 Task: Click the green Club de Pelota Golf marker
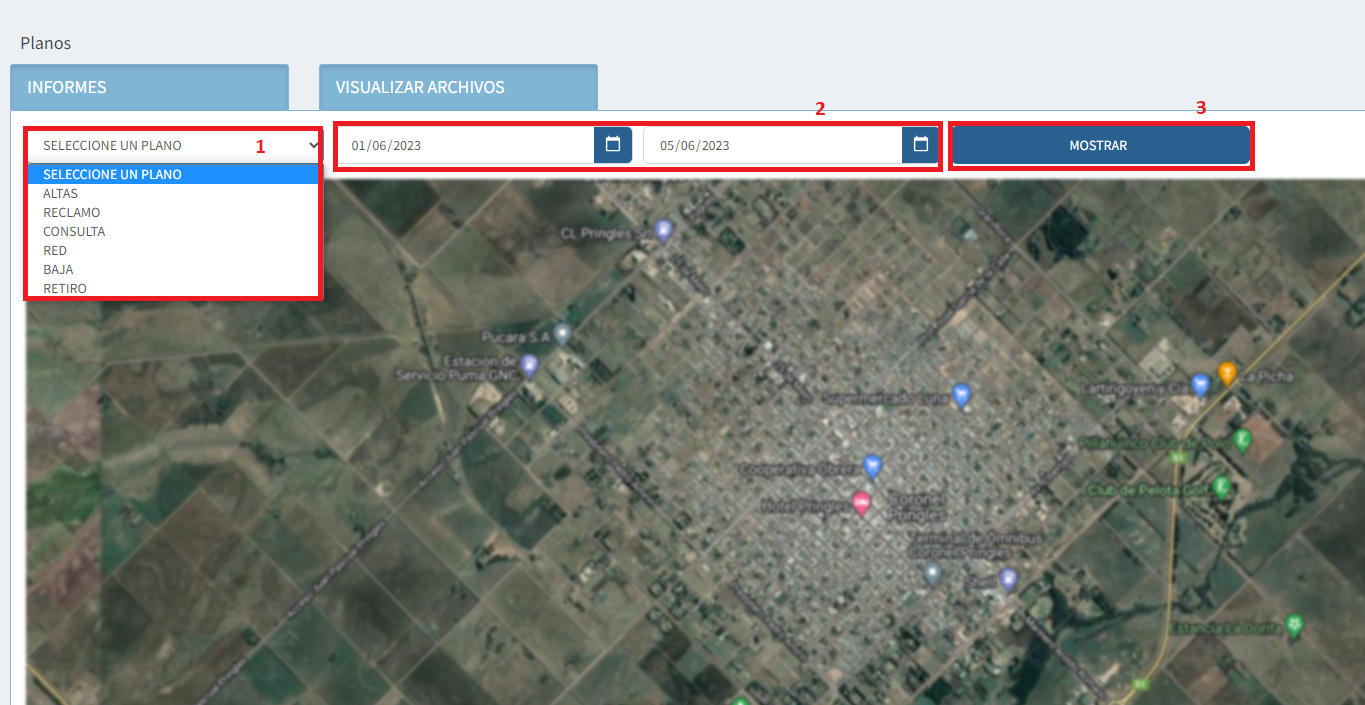point(1221,487)
